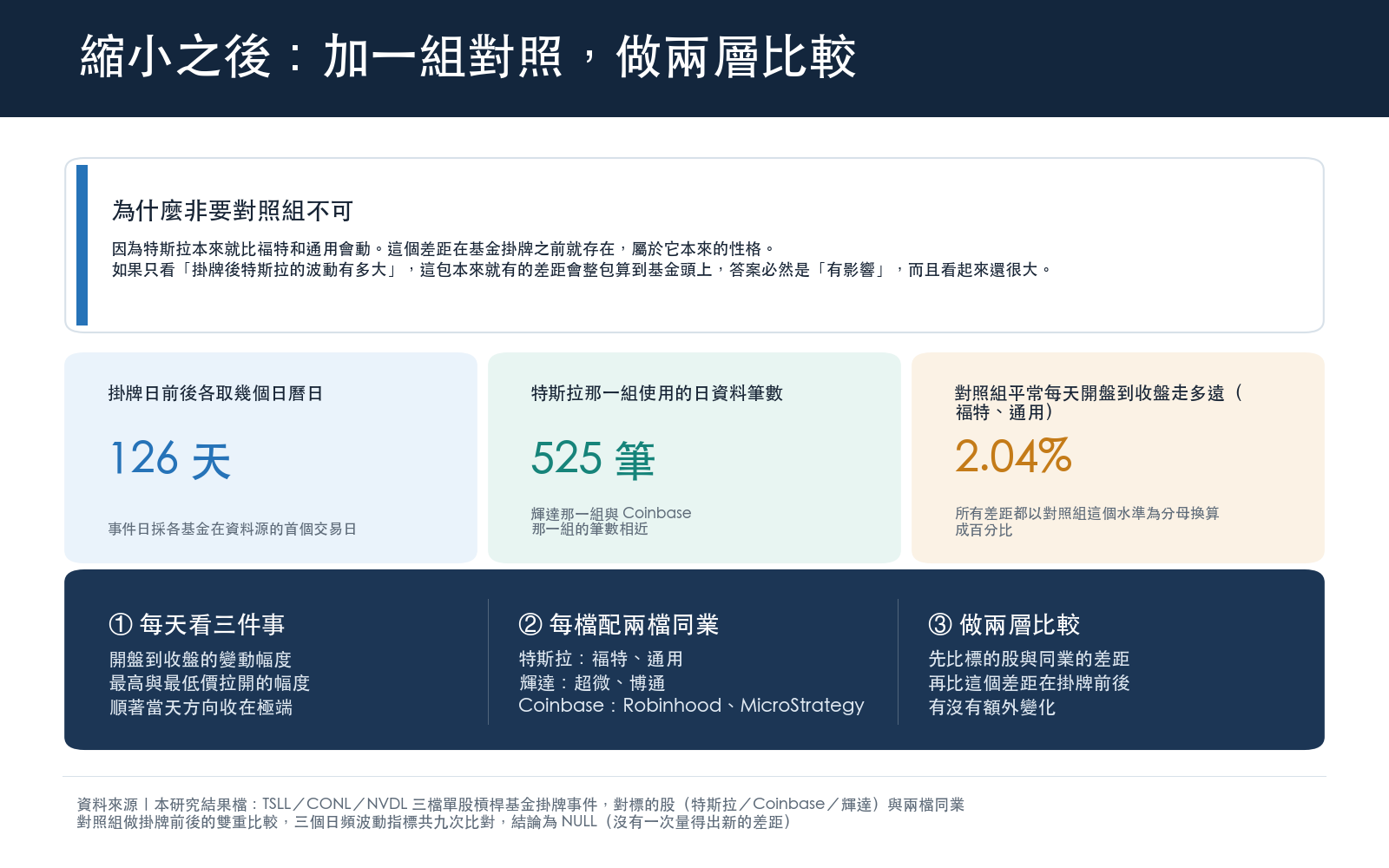1389x868 pixels.
Task: Click the line 輝達：超微、博通
Action: click(592, 683)
